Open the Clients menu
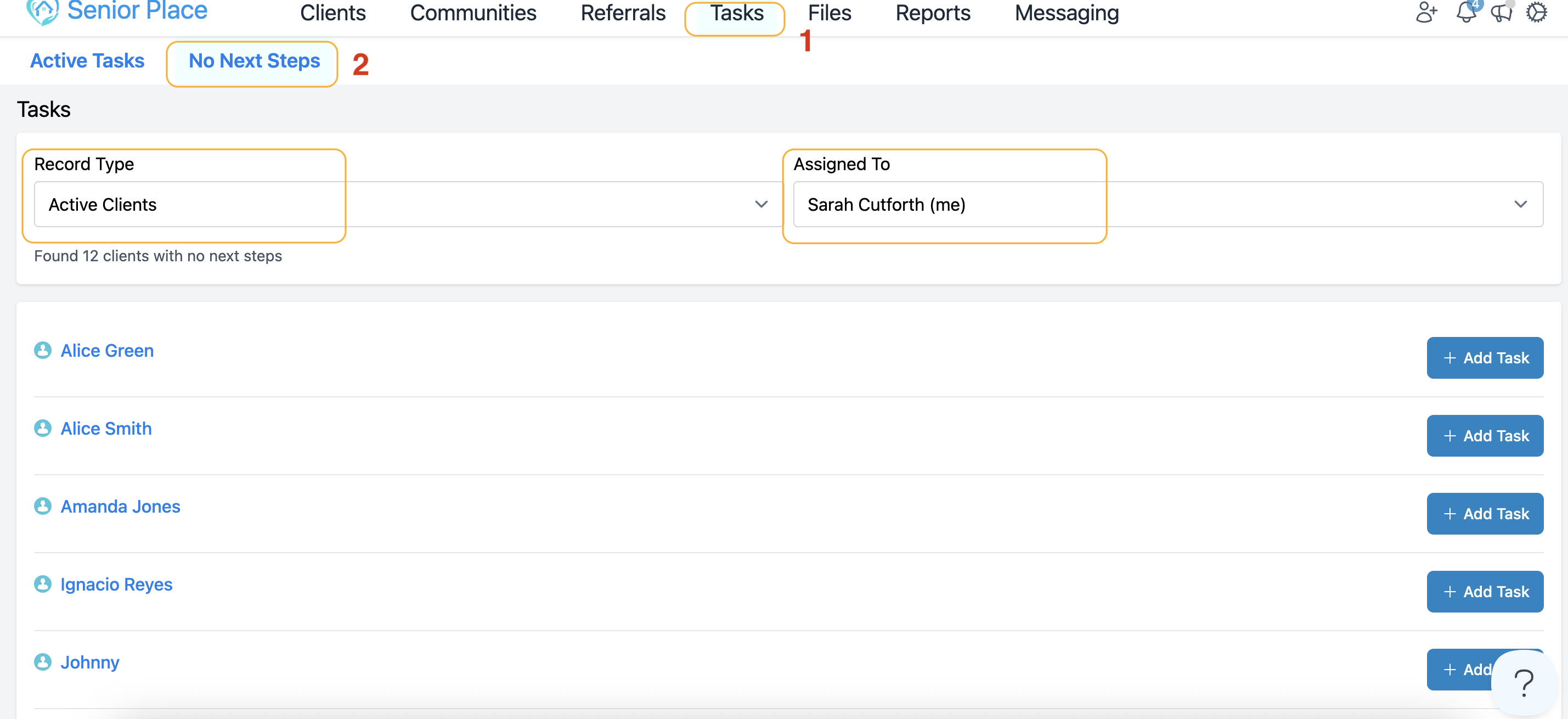This screenshot has width=1568, height=719. (333, 13)
